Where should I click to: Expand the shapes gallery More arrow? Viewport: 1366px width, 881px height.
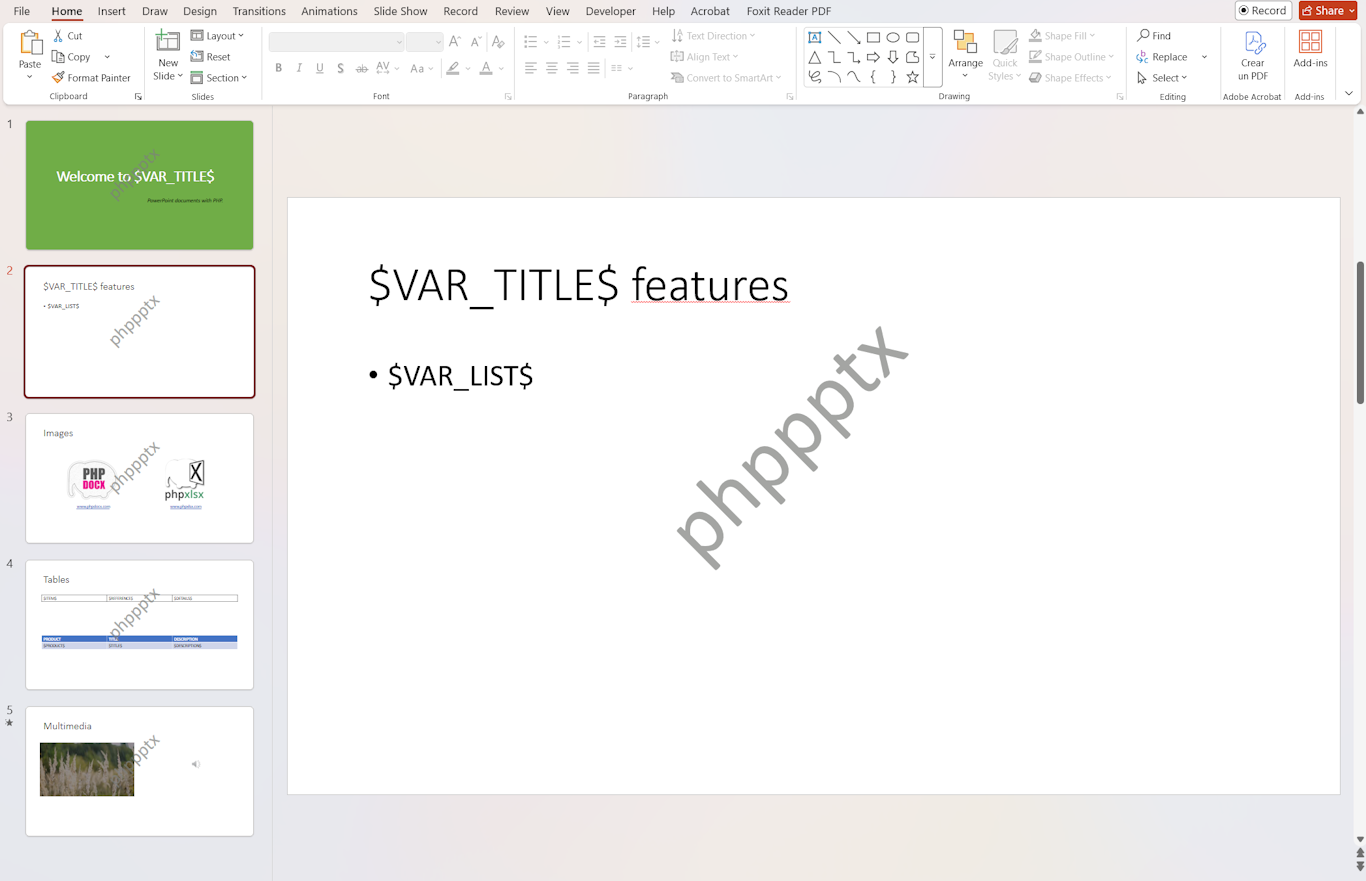click(932, 57)
